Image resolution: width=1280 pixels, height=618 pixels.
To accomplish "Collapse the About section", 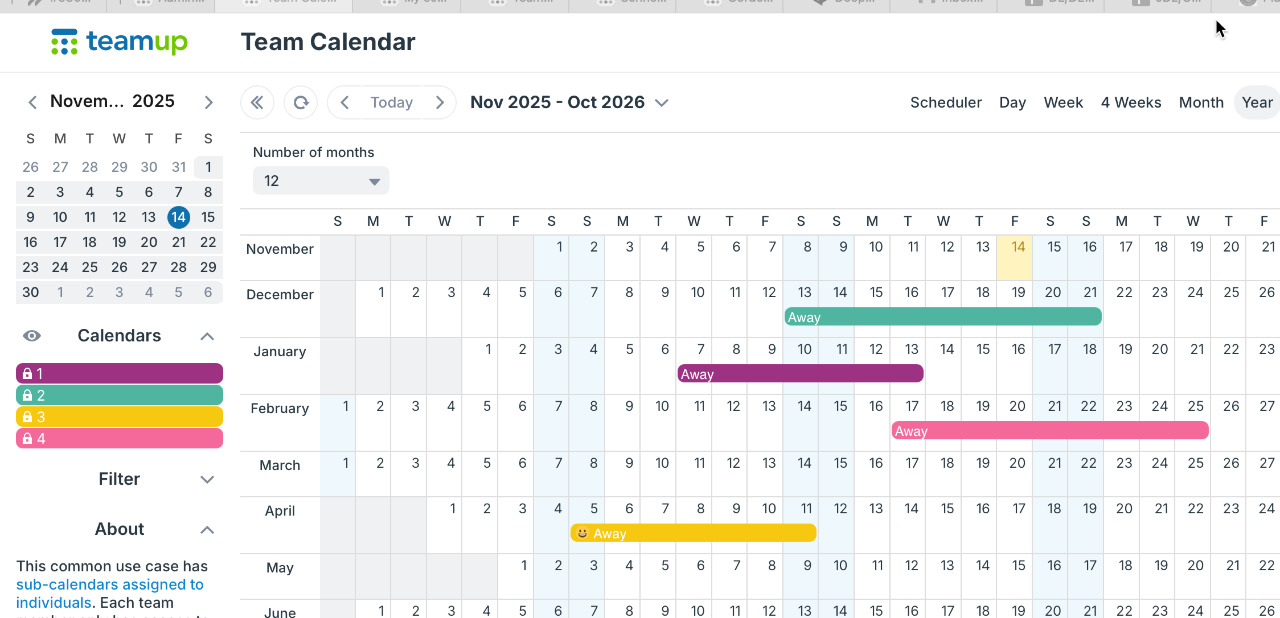I will [x=207, y=529].
